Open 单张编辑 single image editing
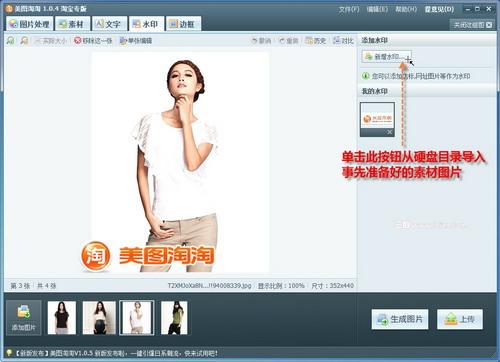This screenshot has height=362, width=500. click(136, 41)
